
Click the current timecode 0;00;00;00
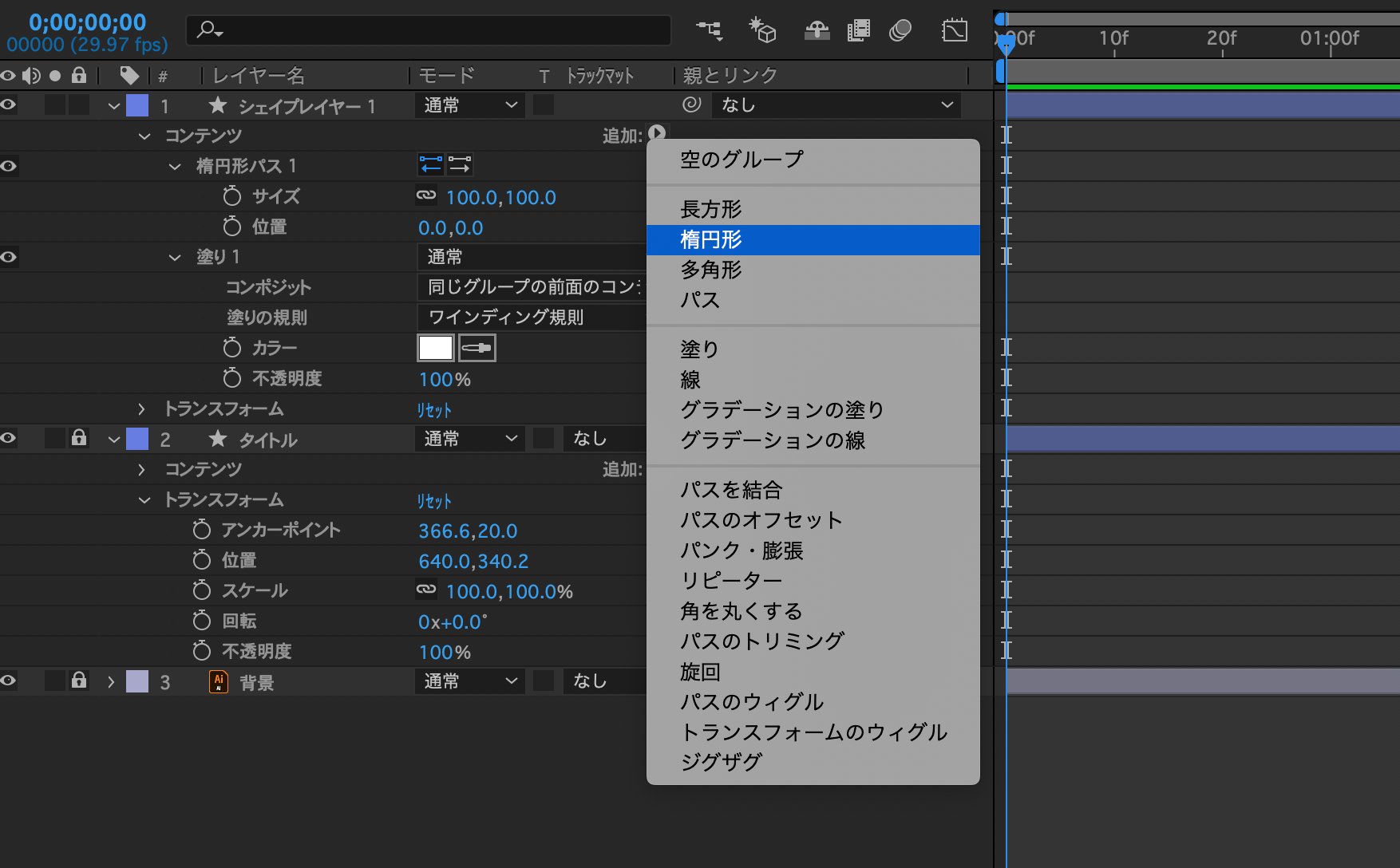[x=88, y=22]
